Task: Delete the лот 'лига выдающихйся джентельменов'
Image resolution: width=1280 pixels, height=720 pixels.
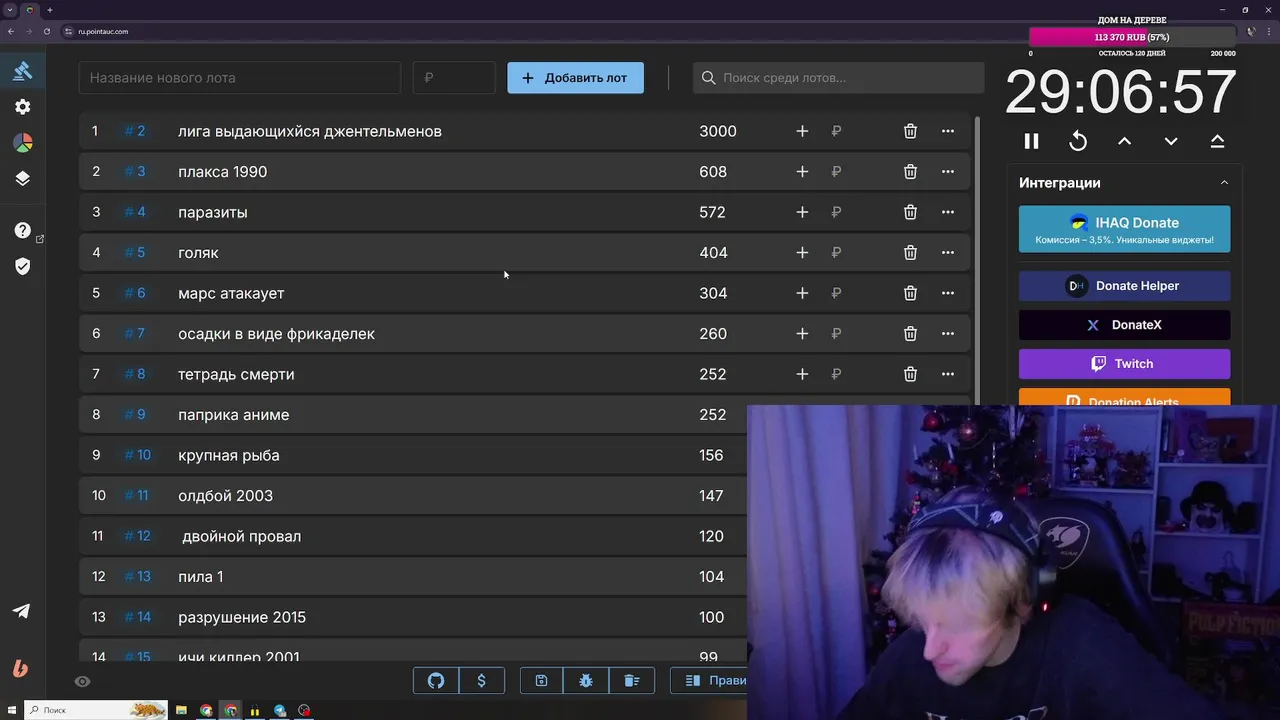Action: pyautogui.click(x=910, y=131)
